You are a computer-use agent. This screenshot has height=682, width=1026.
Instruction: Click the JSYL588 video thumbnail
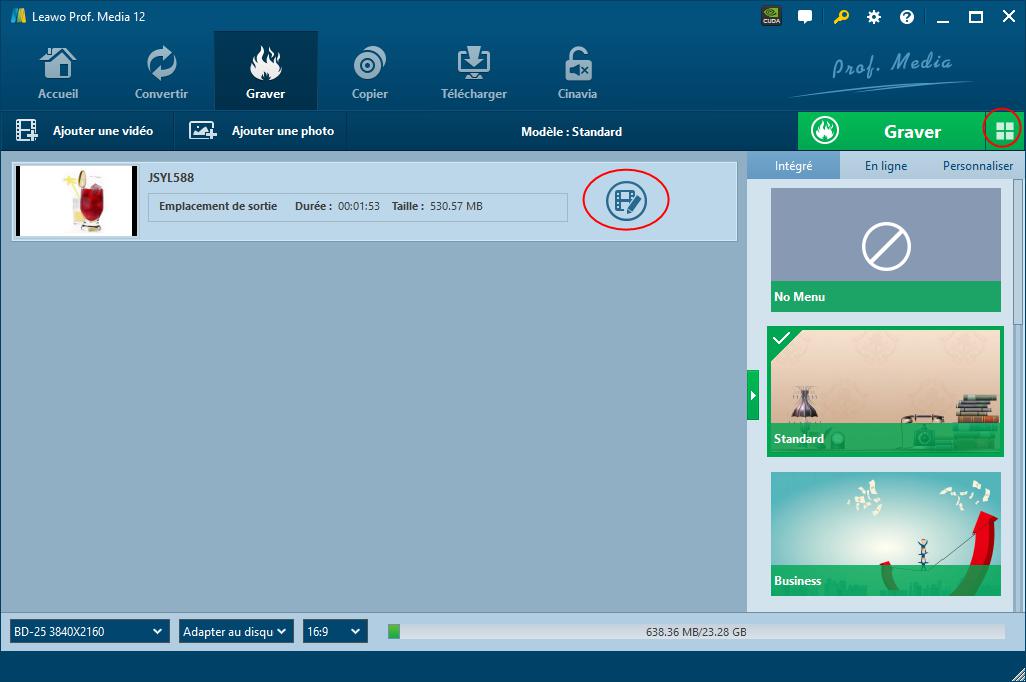tap(77, 201)
